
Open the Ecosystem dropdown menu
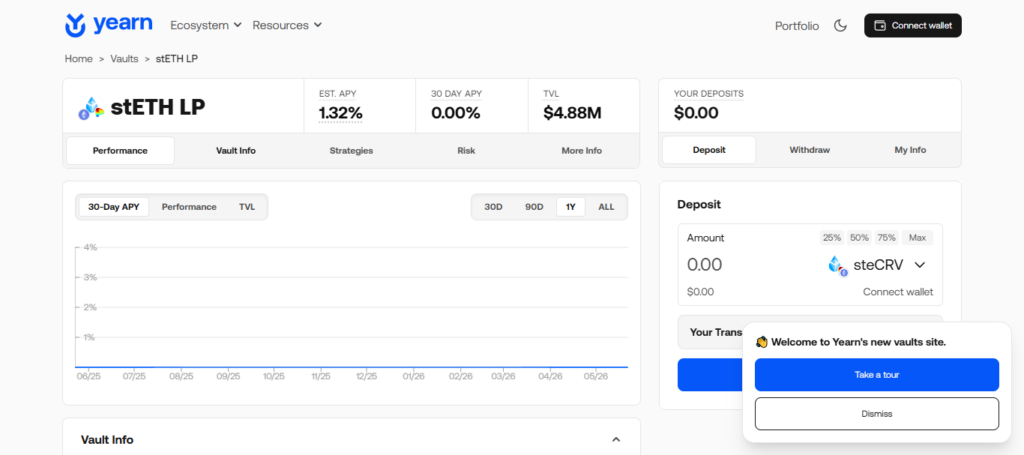[x=206, y=25]
